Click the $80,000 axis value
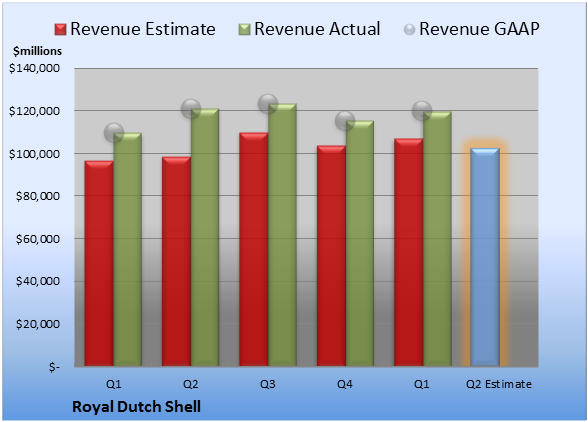588x422 pixels. [38, 196]
